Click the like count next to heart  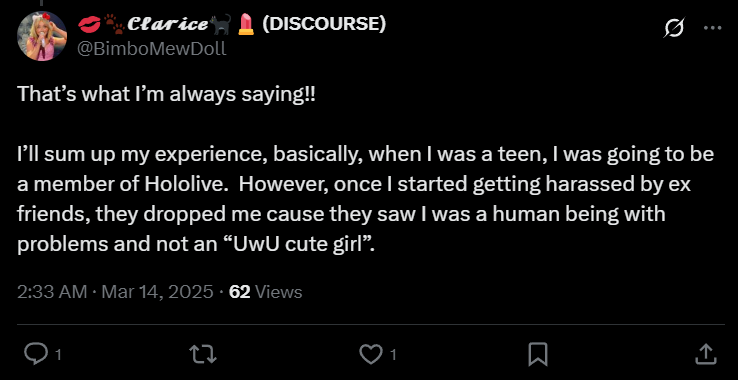[393, 355]
